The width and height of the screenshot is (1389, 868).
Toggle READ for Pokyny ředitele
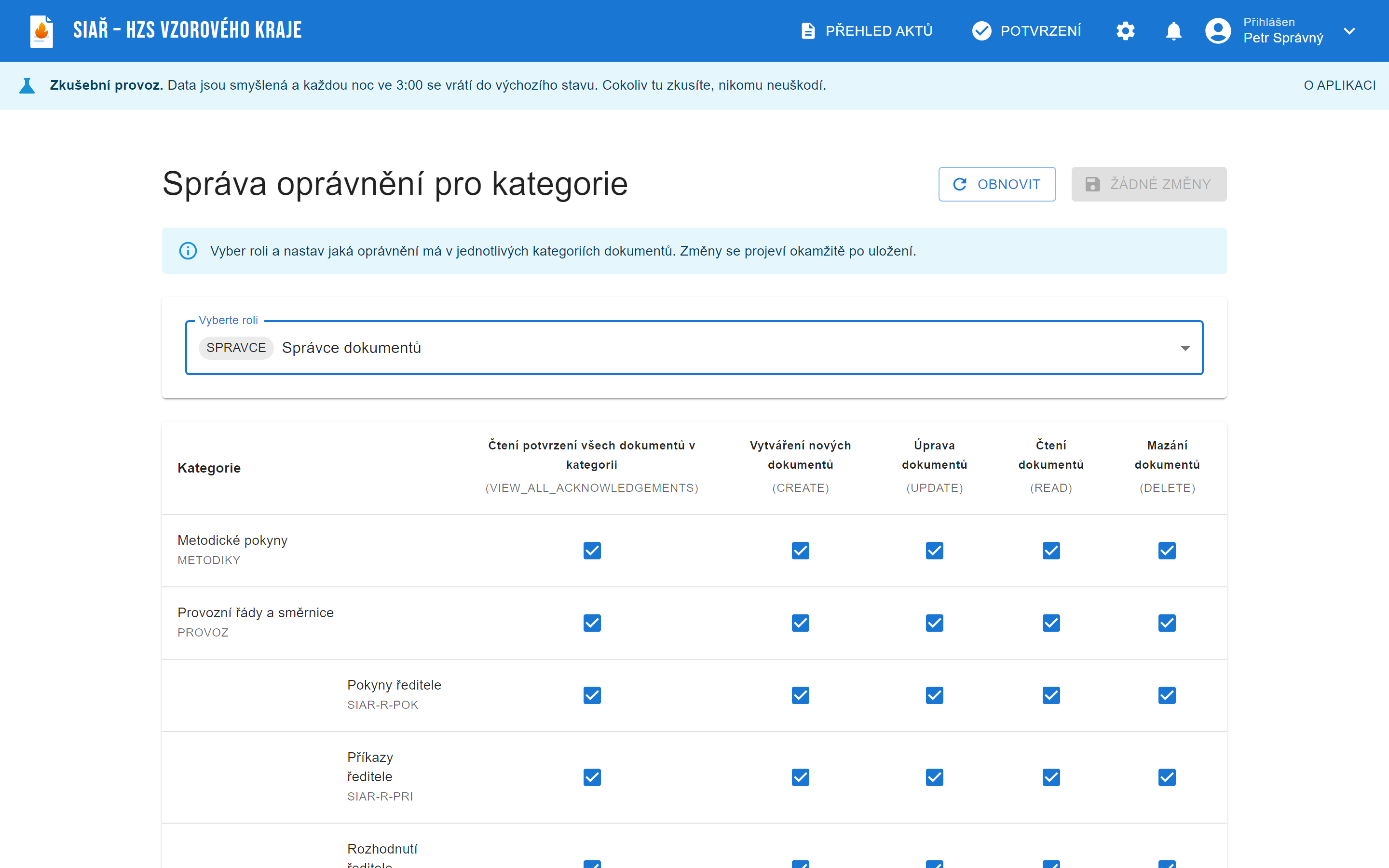(1051, 695)
